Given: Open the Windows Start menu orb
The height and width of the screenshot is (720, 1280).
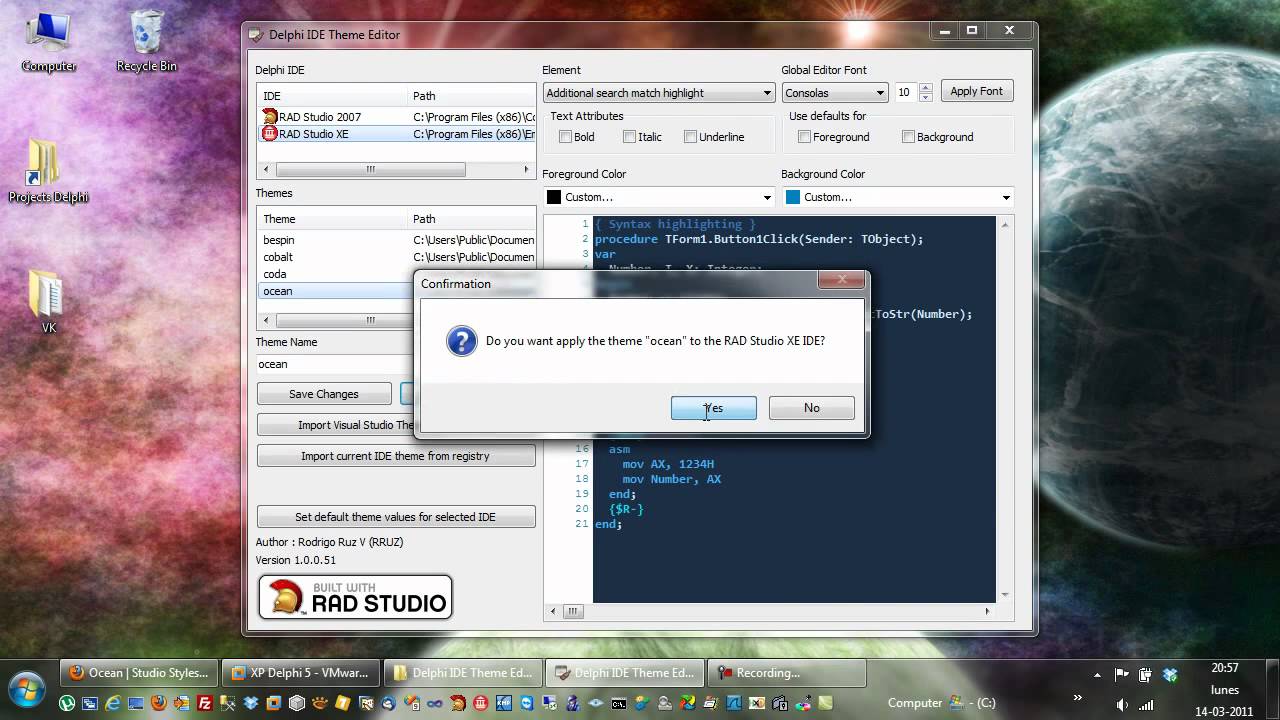Looking at the screenshot, I should pos(27,690).
